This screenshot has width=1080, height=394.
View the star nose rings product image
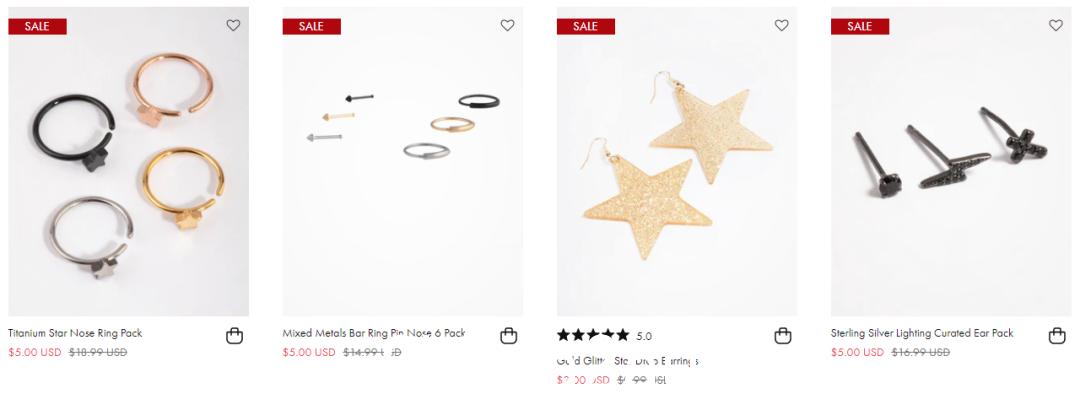[x=129, y=162]
